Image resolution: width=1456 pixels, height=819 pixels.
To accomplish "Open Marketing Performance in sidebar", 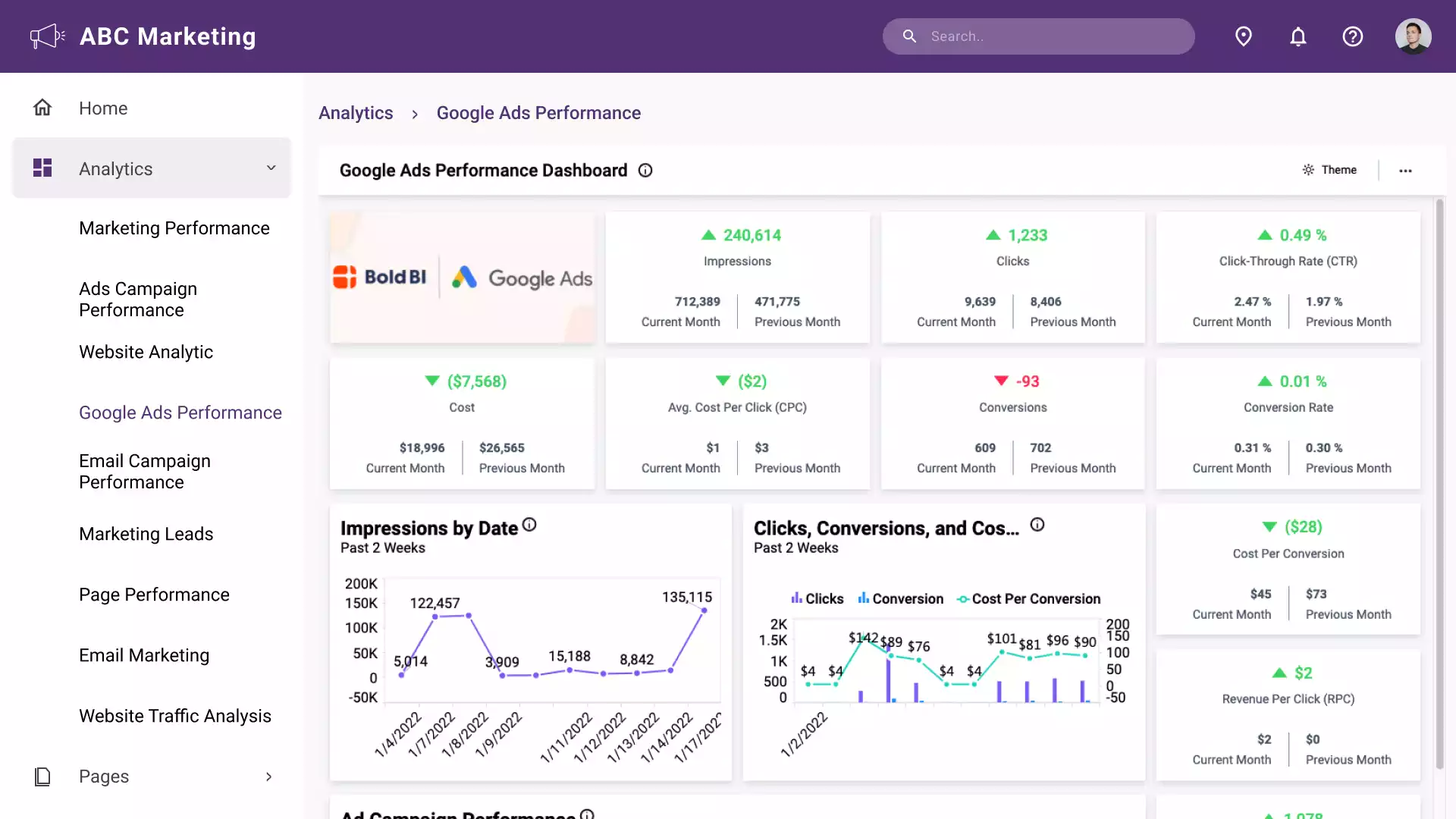I will [174, 228].
